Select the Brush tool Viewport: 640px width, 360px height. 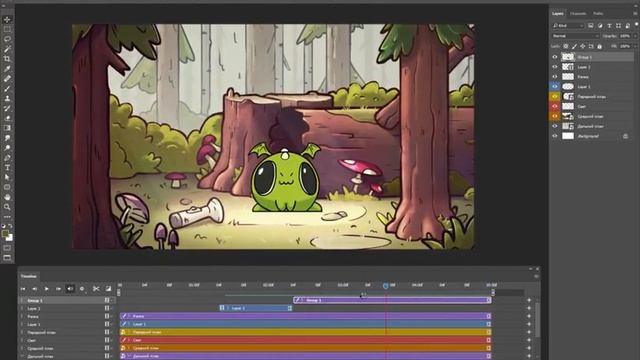pos(7,89)
